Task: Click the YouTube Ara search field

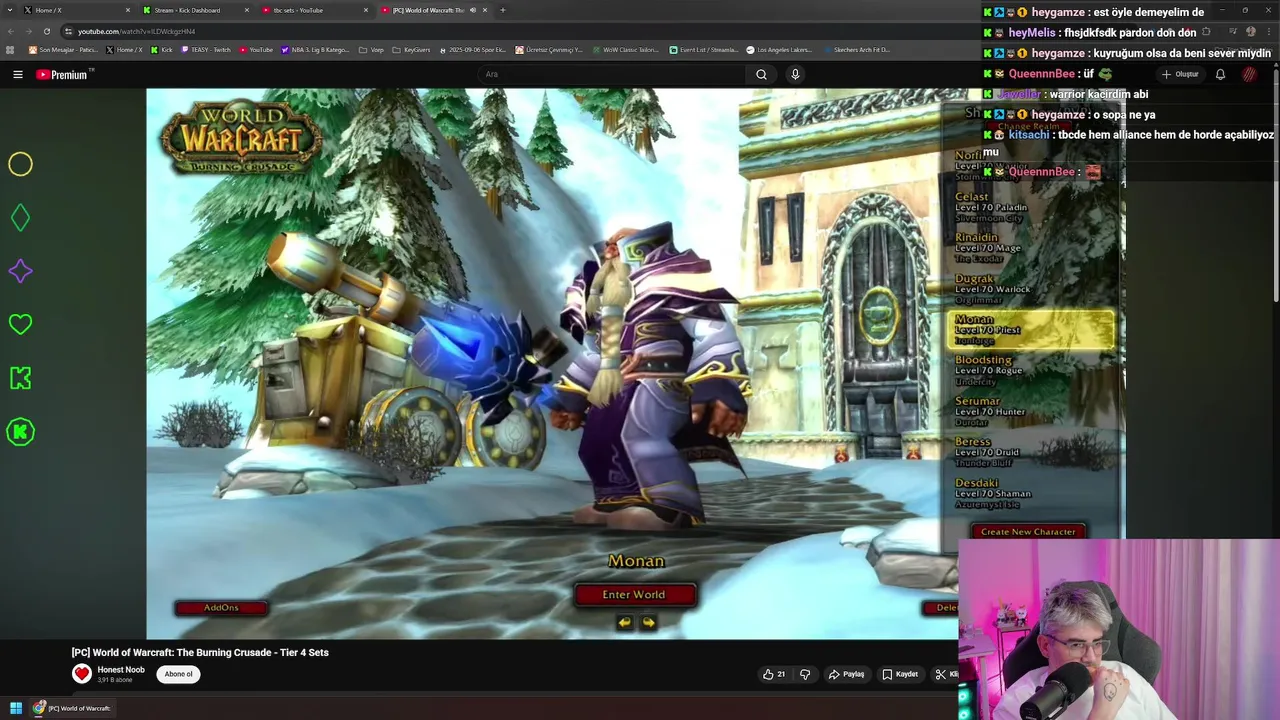Action: pyautogui.click(x=610, y=74)
